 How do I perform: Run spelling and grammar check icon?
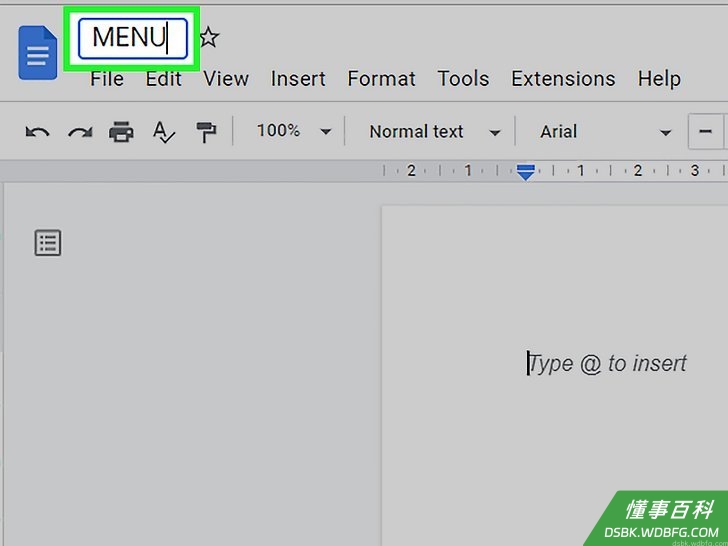[164, 132]
